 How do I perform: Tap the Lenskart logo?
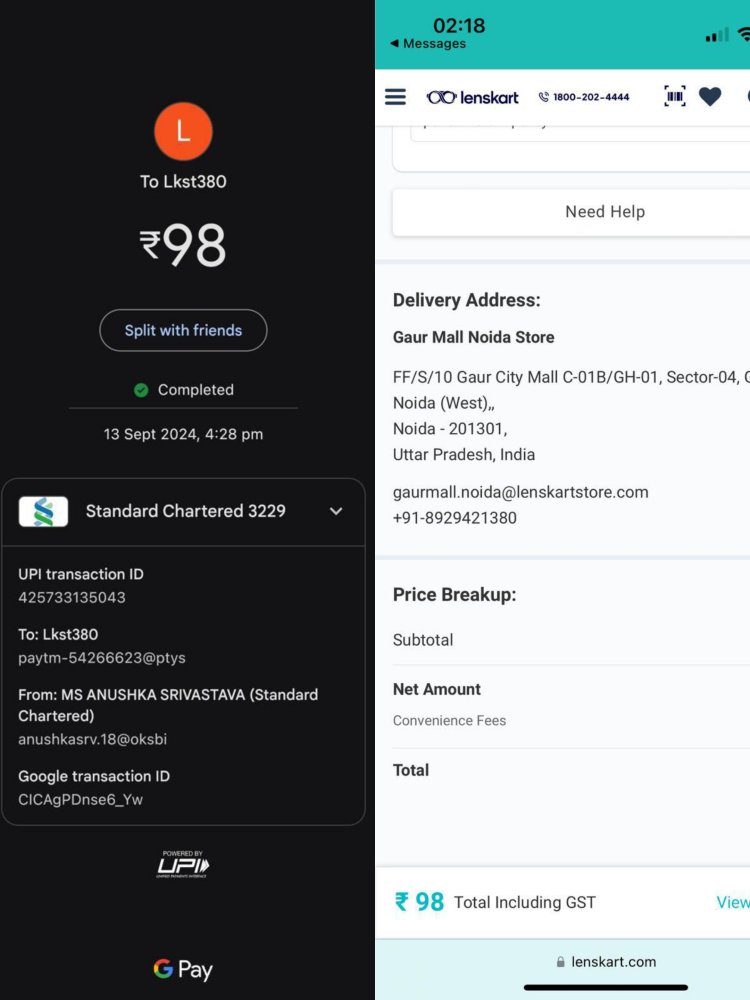[473, 97]
